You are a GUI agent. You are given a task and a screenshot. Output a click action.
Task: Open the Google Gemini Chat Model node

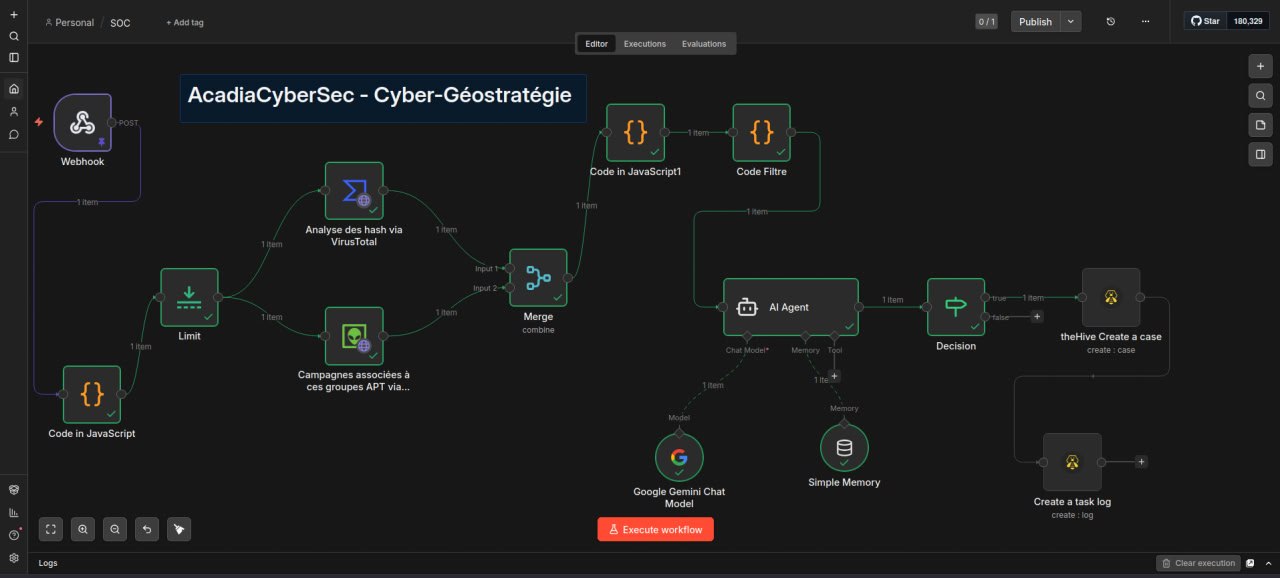679,458
